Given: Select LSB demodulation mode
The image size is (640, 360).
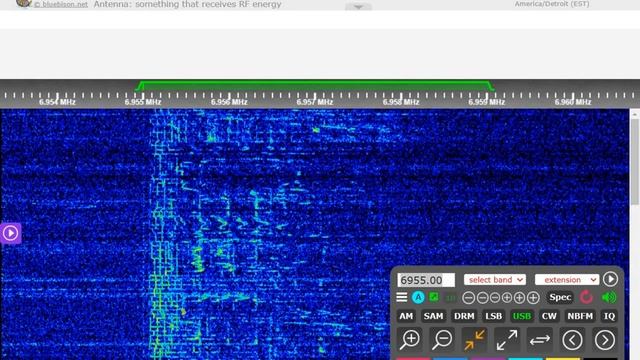Looking at the screenshot, I should pyautogui.click(x=493, y=316).
